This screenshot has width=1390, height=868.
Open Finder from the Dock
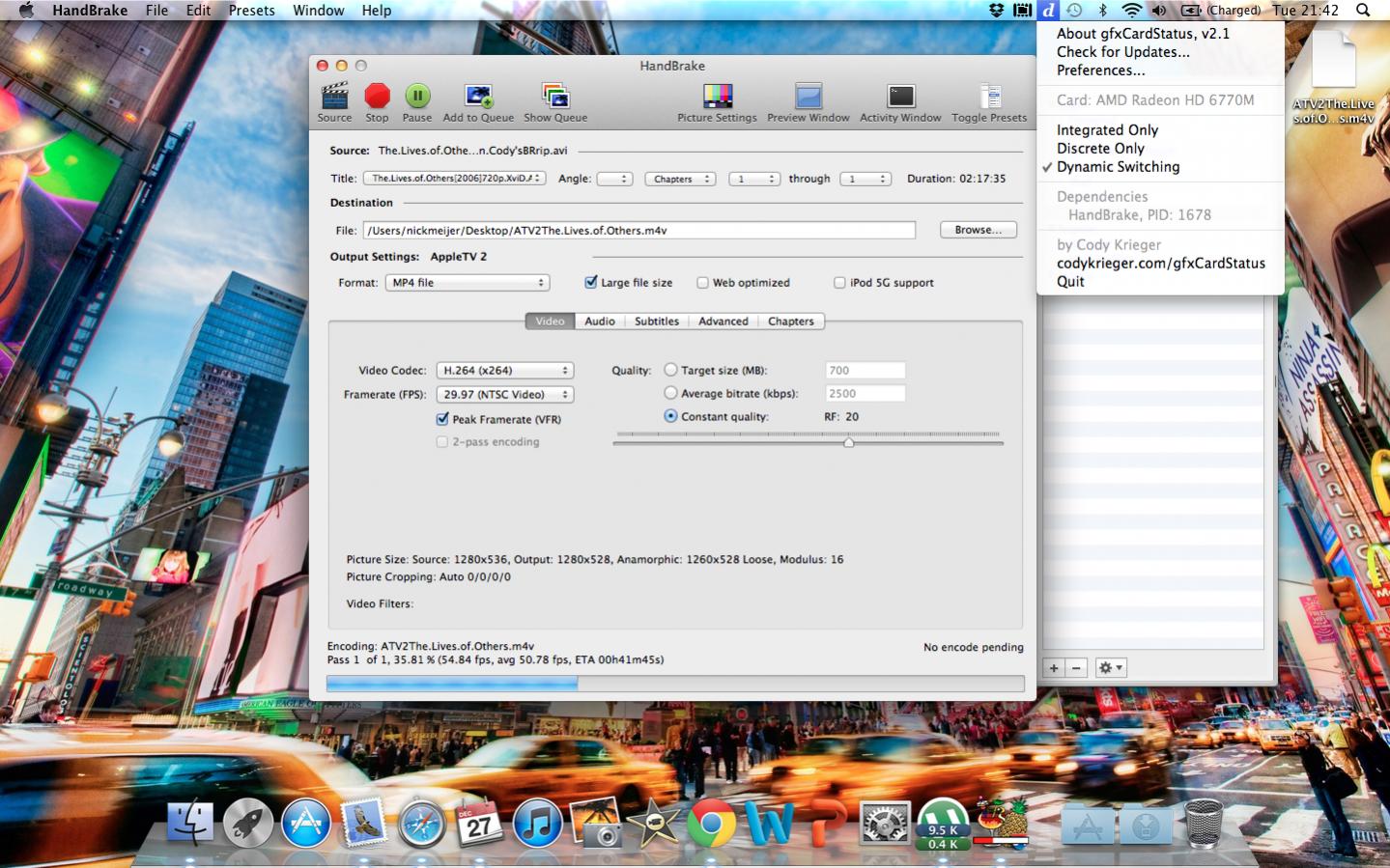(x=190, y=824)
